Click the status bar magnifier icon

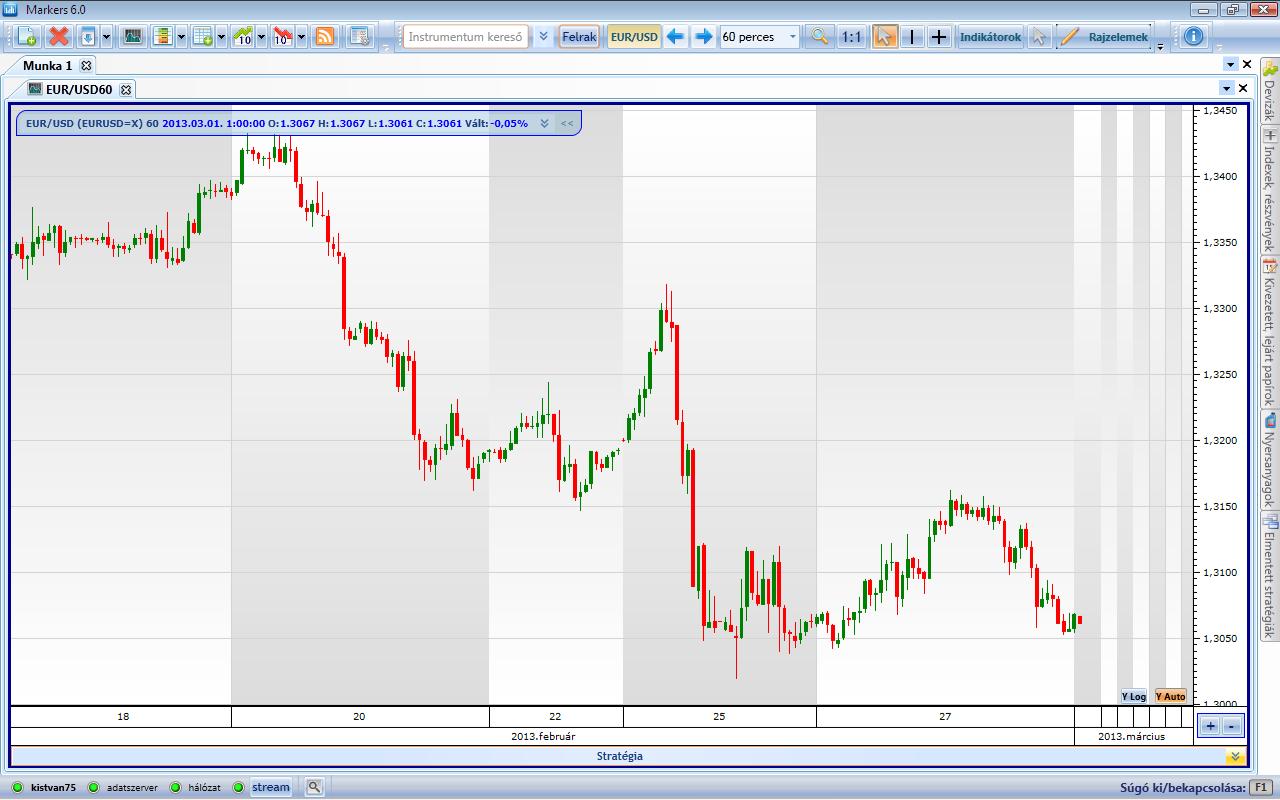pos(314,787)
